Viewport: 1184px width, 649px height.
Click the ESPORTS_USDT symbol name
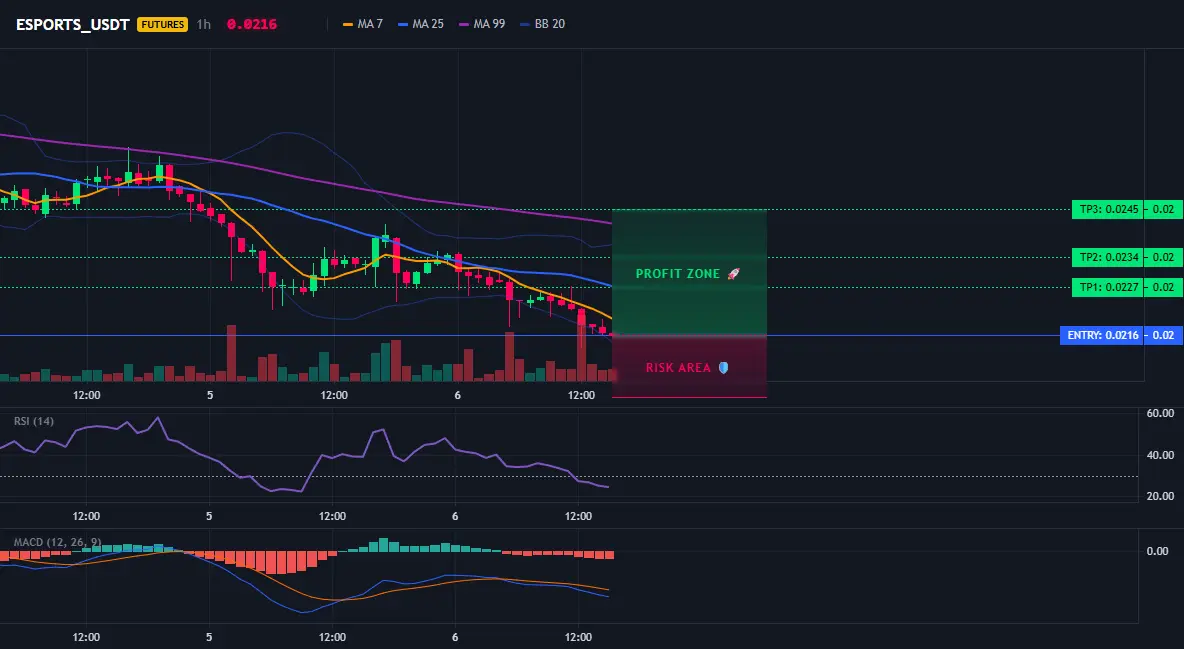coord(72,24)
